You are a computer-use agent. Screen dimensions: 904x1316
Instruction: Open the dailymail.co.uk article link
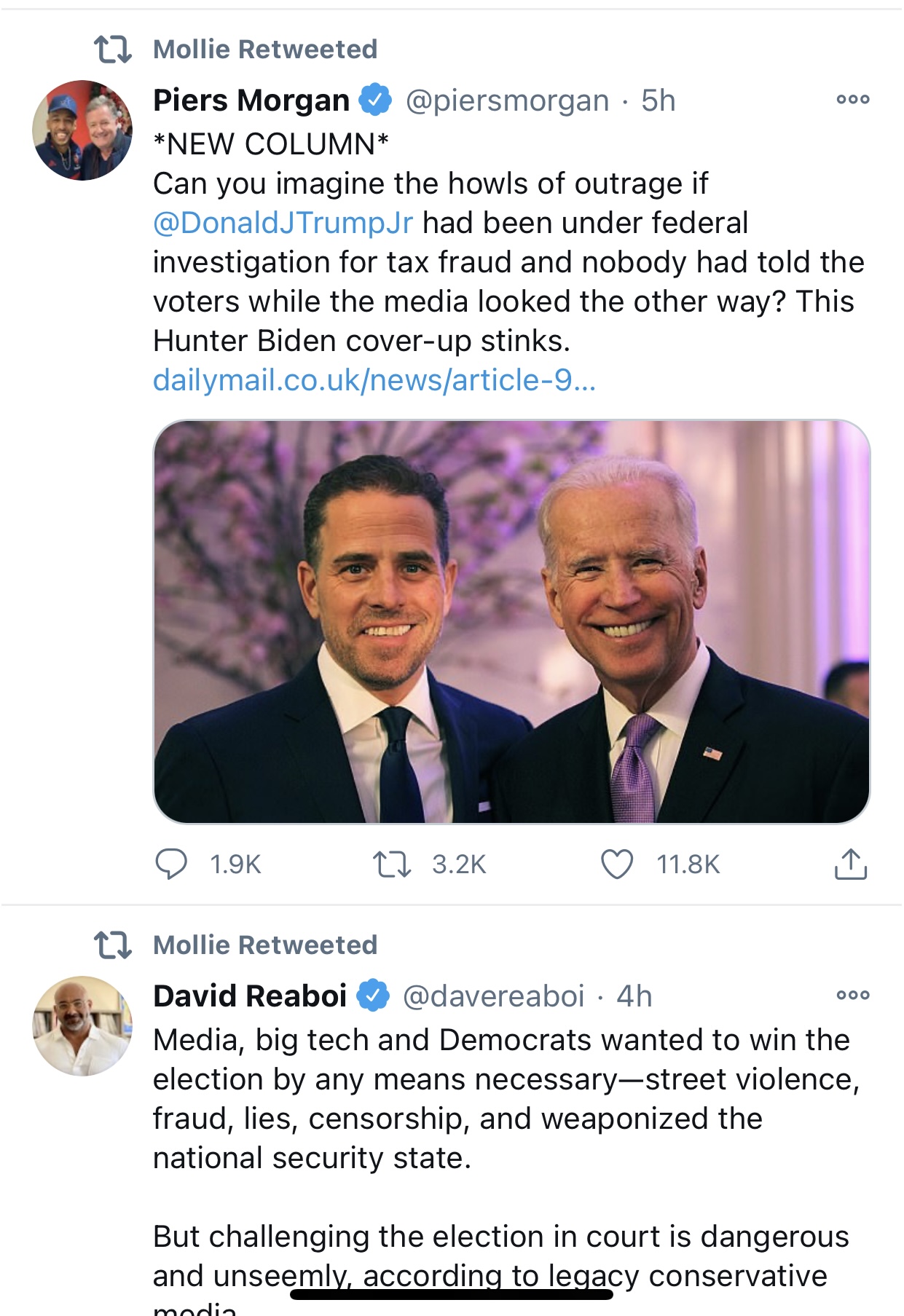click(374, 380)
